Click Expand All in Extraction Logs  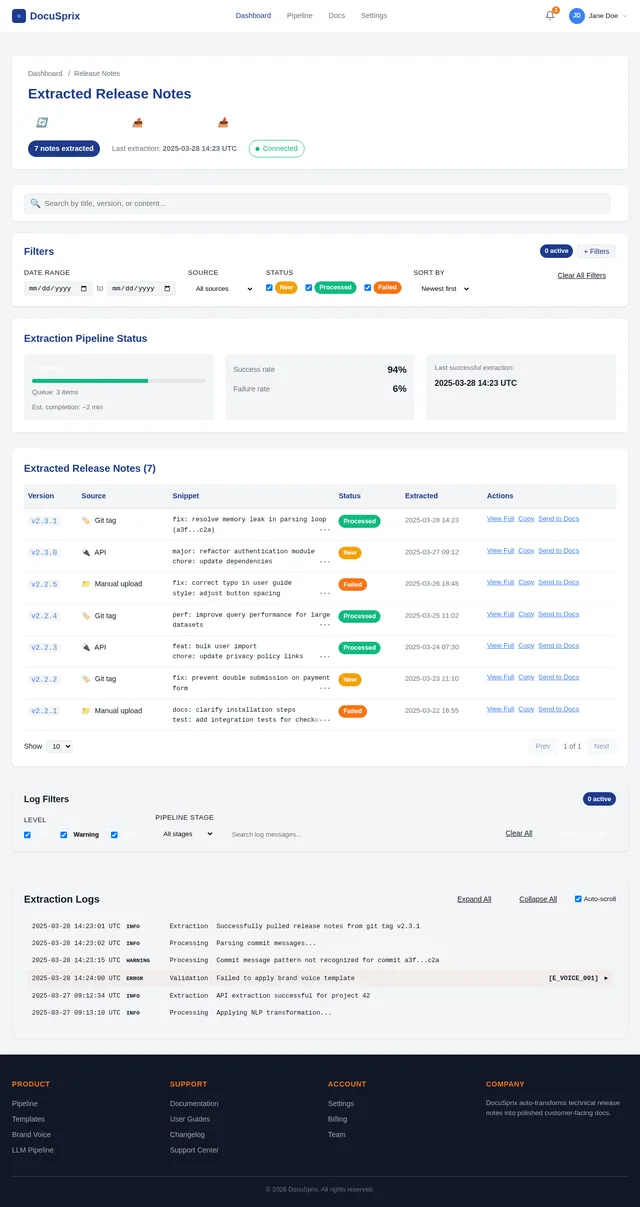tap(474, 899)
